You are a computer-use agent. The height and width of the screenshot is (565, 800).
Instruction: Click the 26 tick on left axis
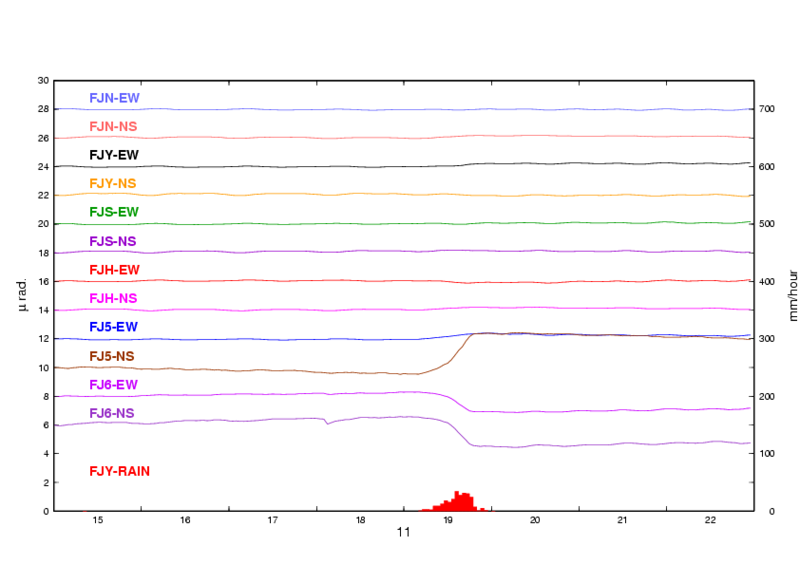[x=43, y=138]
